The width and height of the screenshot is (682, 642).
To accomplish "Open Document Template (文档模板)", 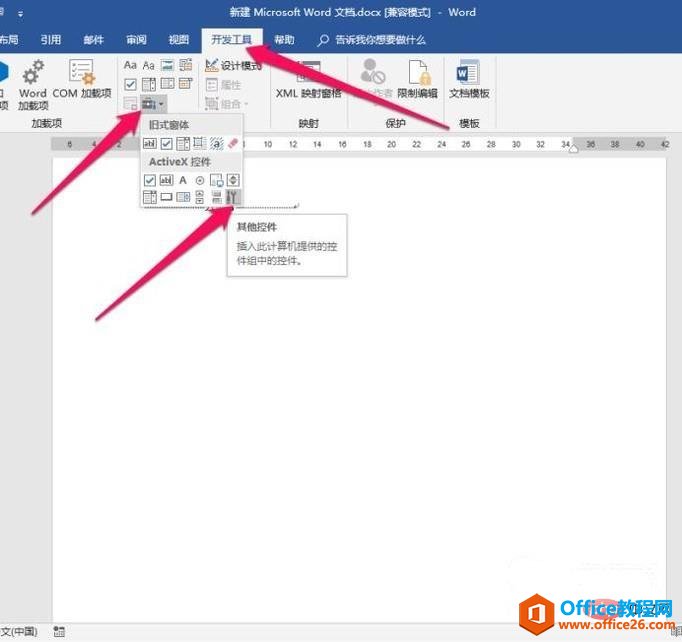I will [x=469, y=79].
